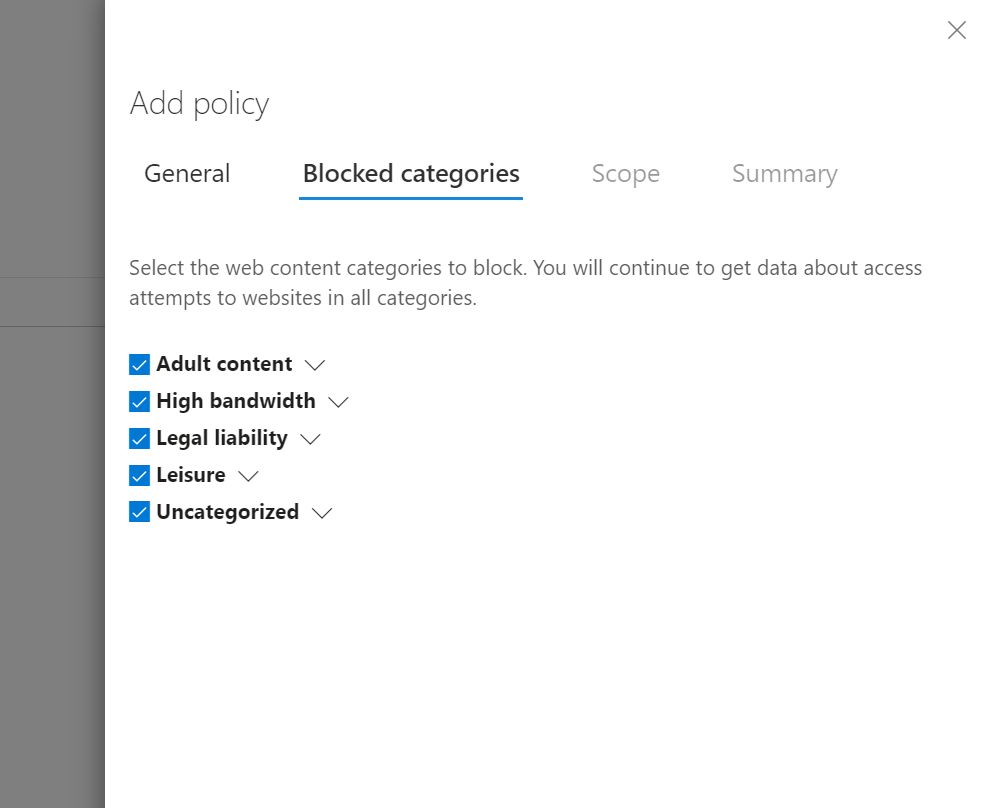Click the Legal liability label

coord(222,438)
